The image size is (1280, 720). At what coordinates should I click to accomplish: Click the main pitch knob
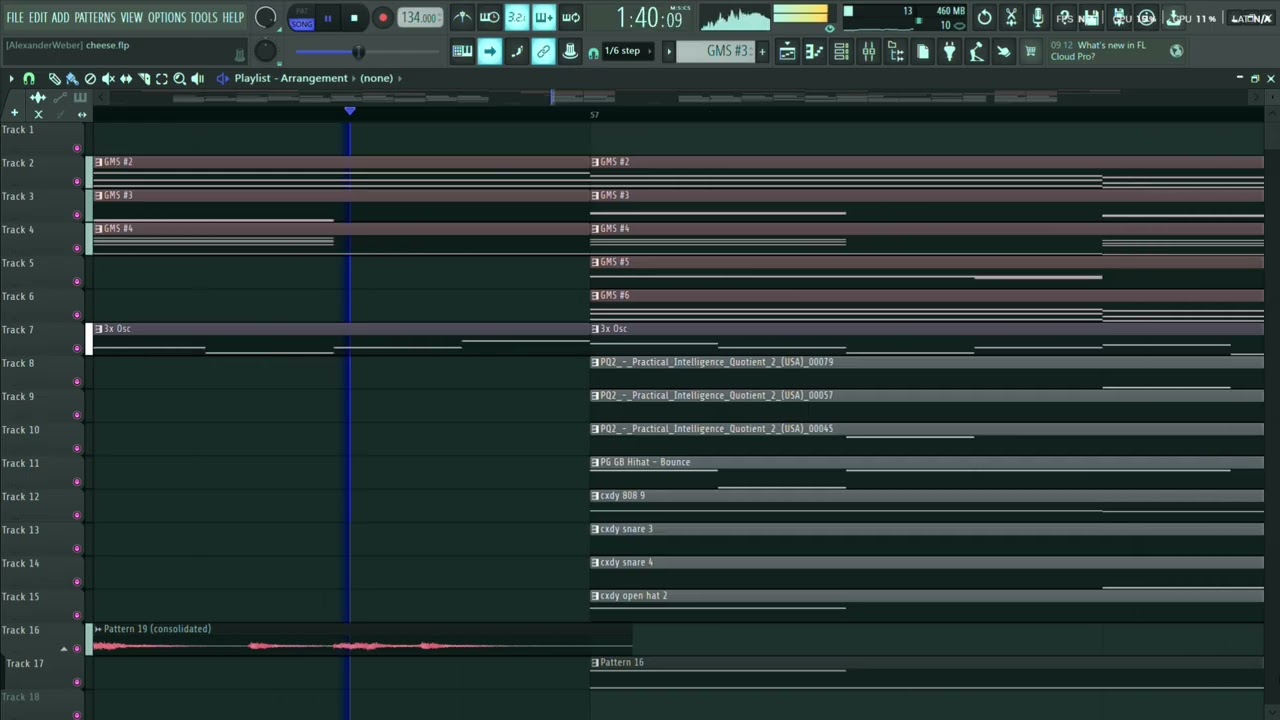[265, 51]
